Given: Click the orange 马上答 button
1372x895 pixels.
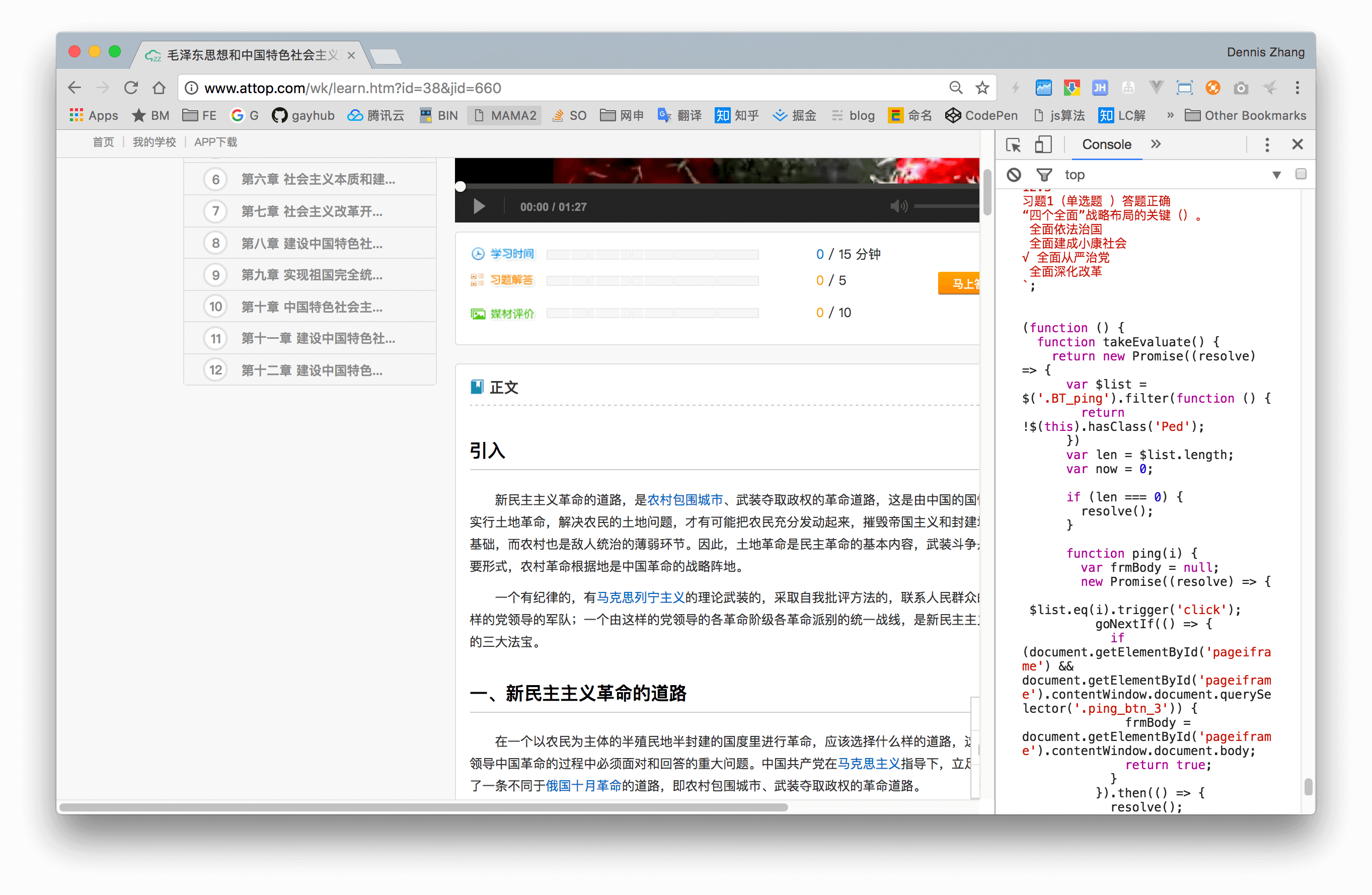Looking at the screenshot, I should click(960, 283).
